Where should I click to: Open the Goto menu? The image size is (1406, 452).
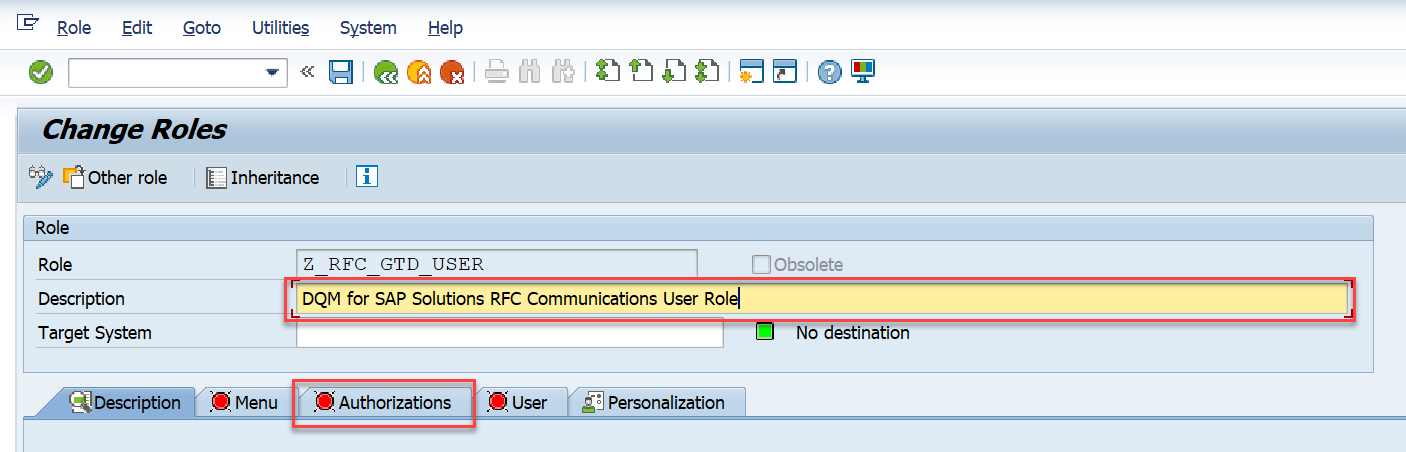point(201,28)
